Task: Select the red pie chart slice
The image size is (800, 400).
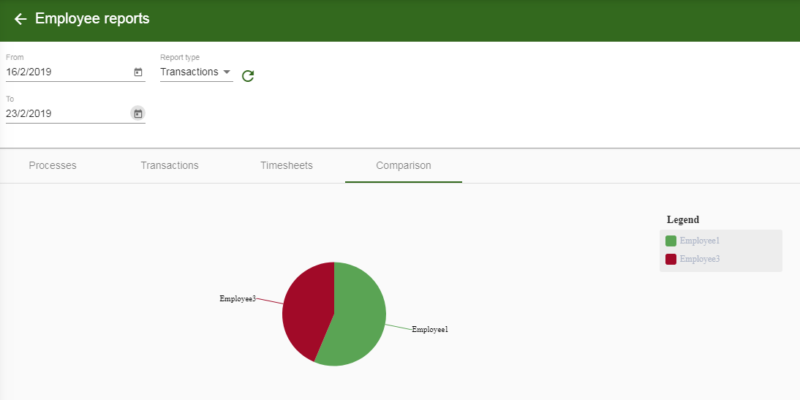Action: pos(305,305)
